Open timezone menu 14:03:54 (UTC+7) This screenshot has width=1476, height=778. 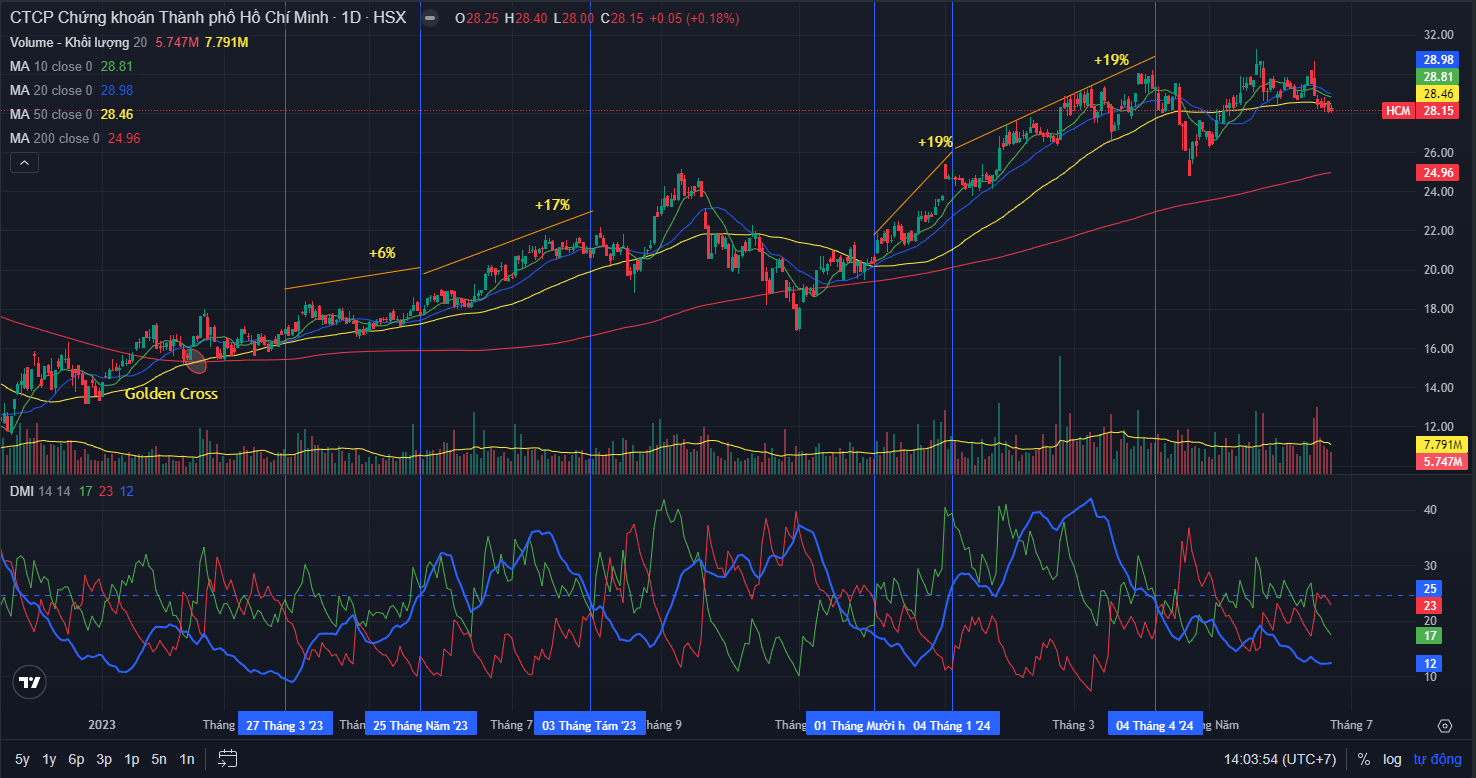(x=1280, y=759)
